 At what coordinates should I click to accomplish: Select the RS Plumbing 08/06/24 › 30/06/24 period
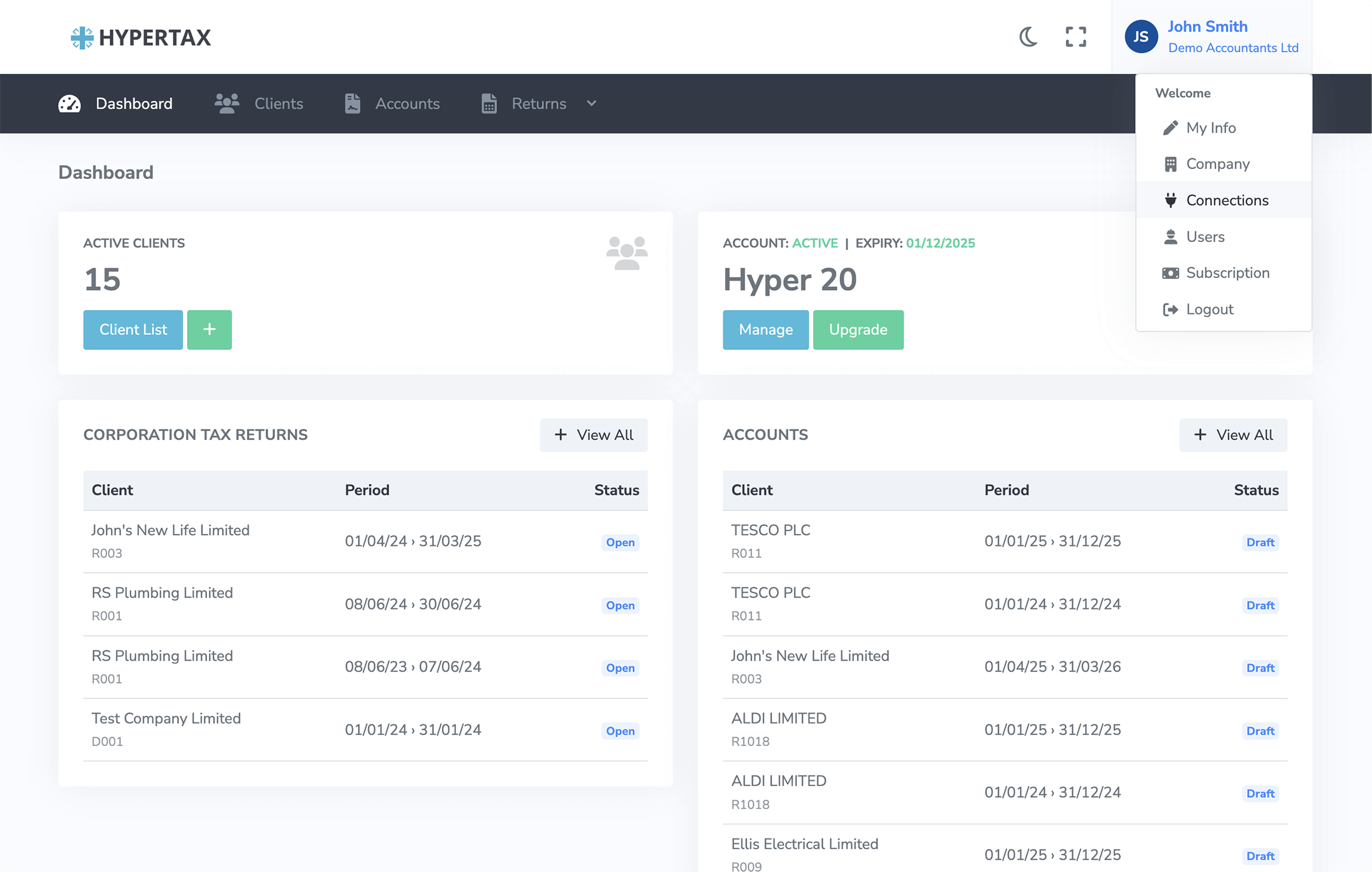point(413,604)
